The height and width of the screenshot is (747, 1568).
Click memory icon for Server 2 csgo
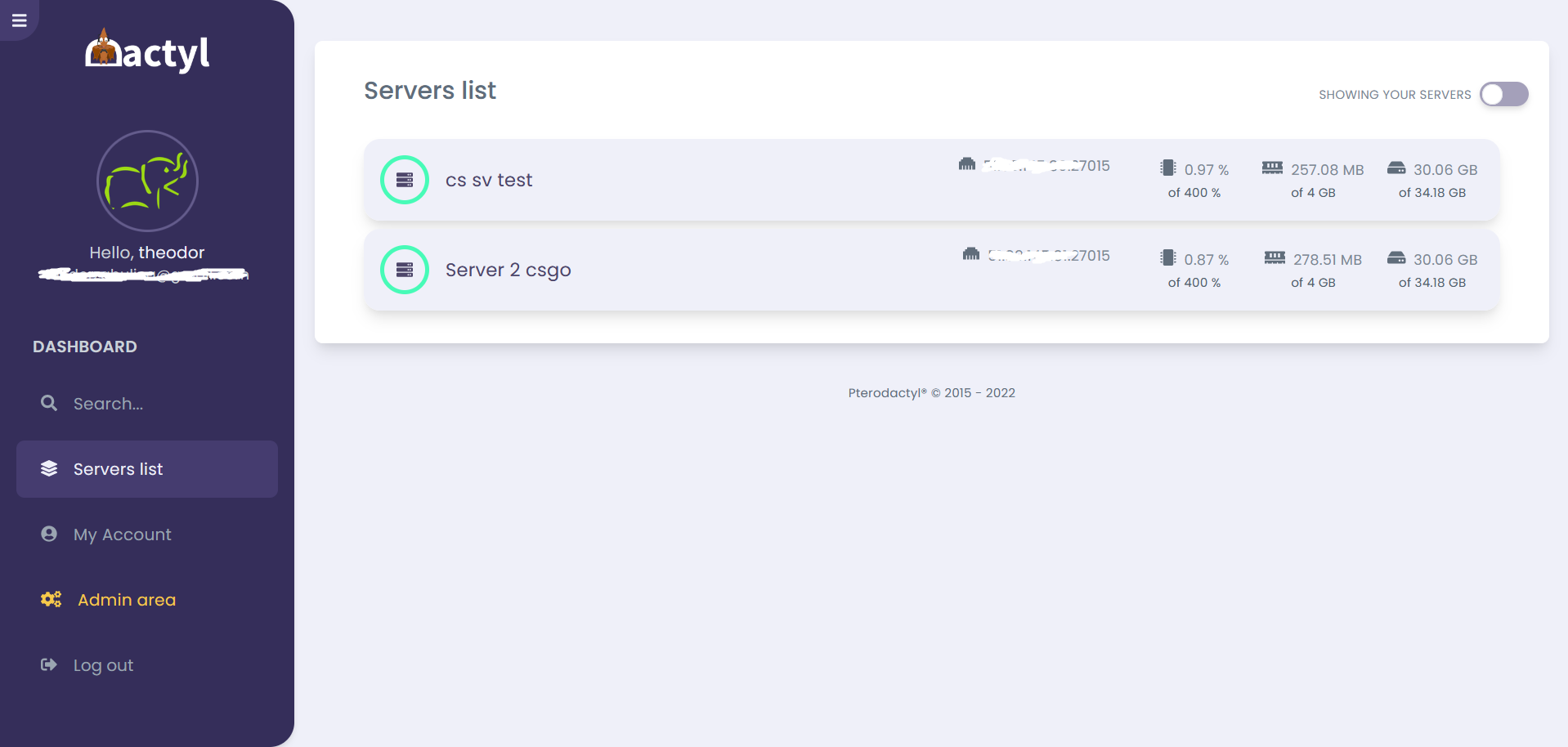tap(1275, 258)
